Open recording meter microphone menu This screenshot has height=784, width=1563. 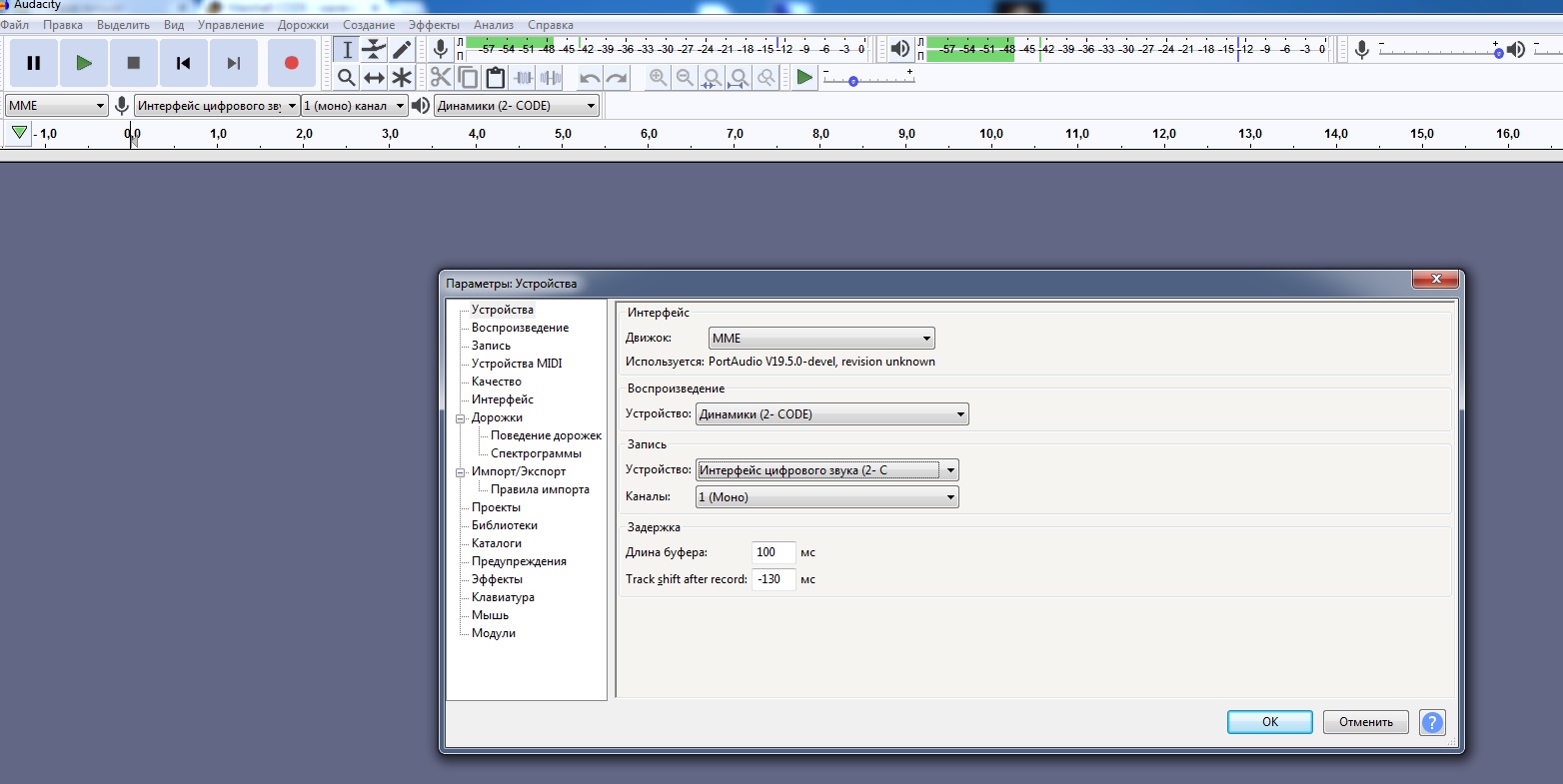[x=441, y=49]
